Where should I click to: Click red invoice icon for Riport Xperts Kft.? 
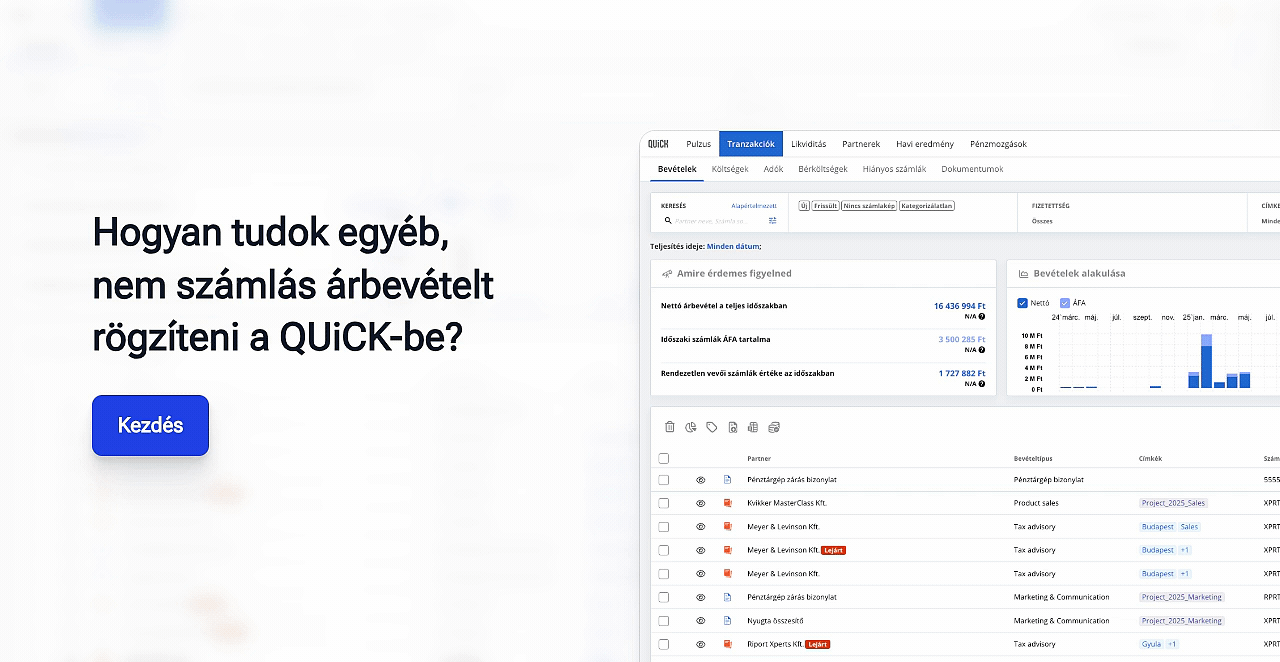coord(728,644)
